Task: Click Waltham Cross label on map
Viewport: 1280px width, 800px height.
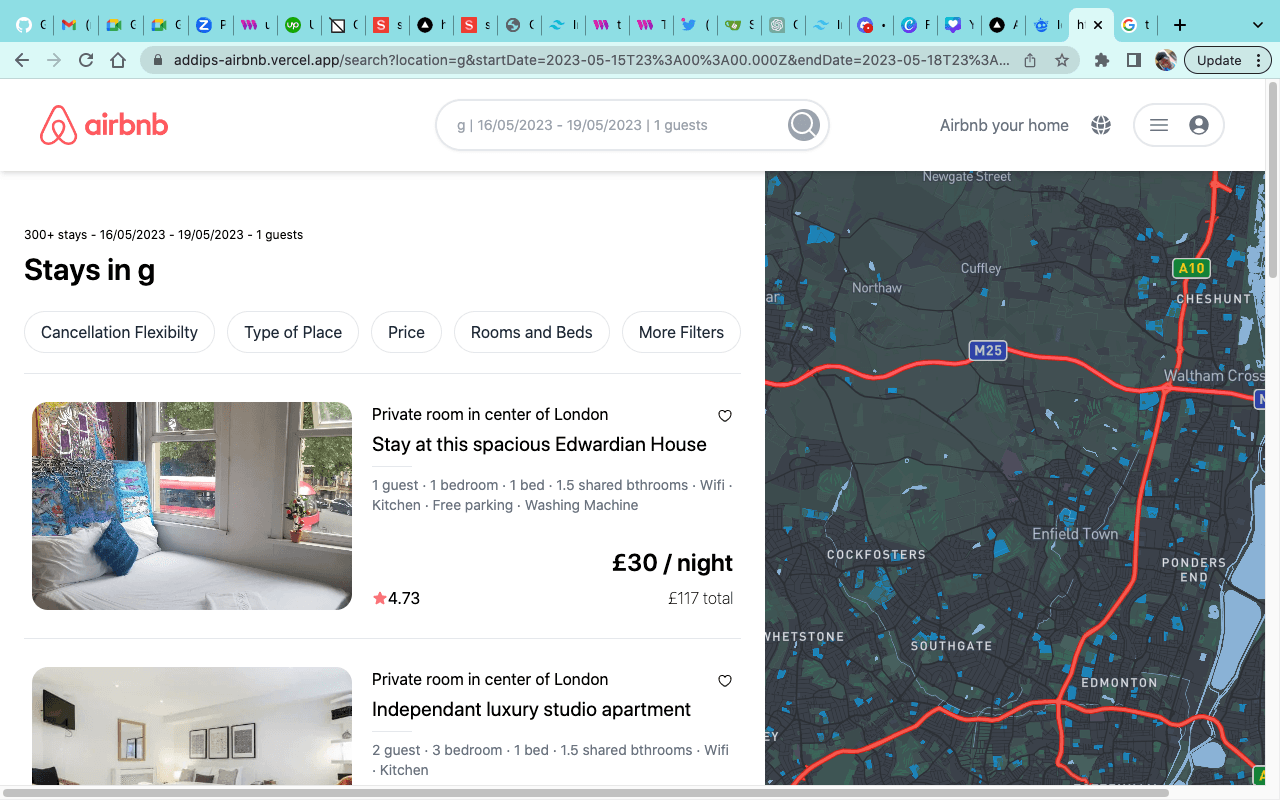Action: point(1214,376)
